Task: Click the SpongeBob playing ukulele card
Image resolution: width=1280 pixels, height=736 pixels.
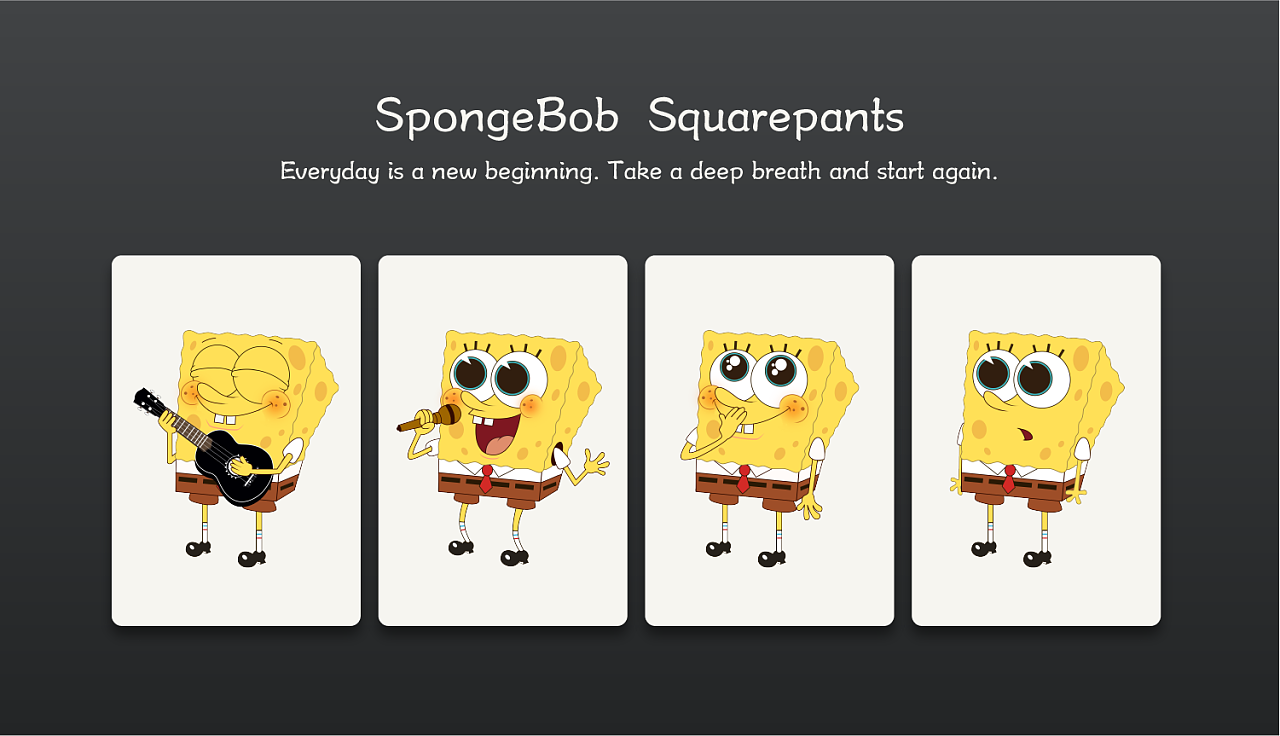Action: click(x=236, y=441)
